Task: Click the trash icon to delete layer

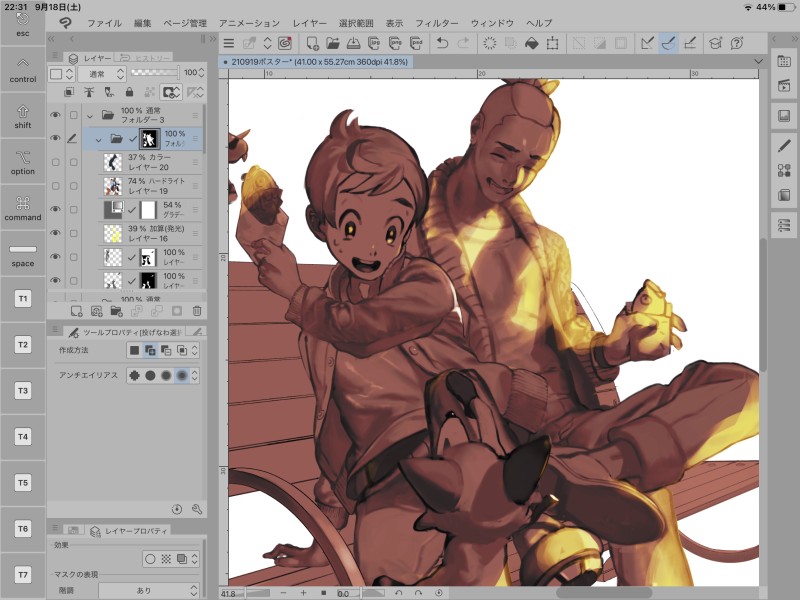Action: [x=197, y=311]
